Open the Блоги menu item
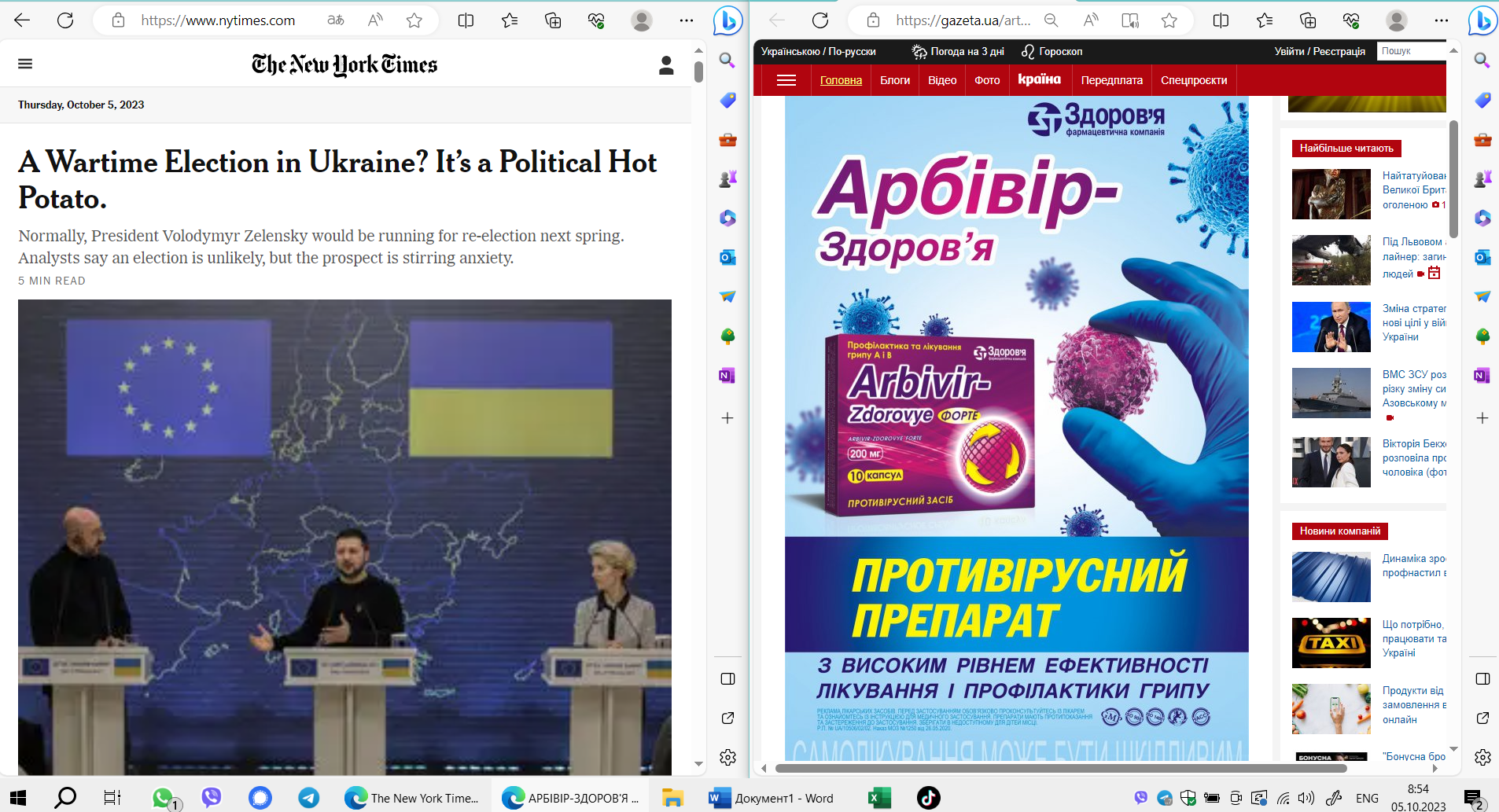The height and width of the screenshot is (812, 1499). [x=895, y=80]
